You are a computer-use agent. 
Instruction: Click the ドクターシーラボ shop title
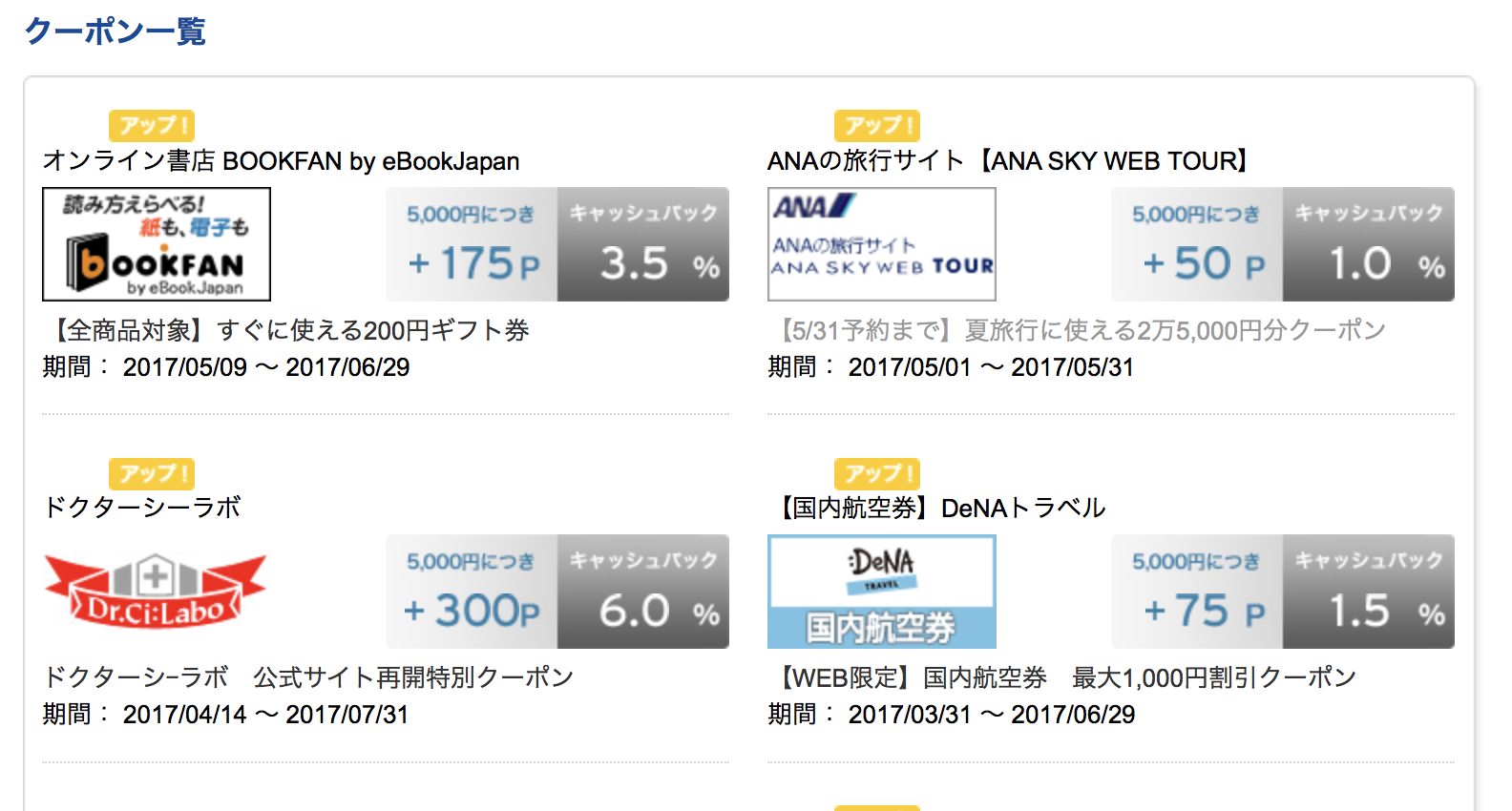[142, 508]
